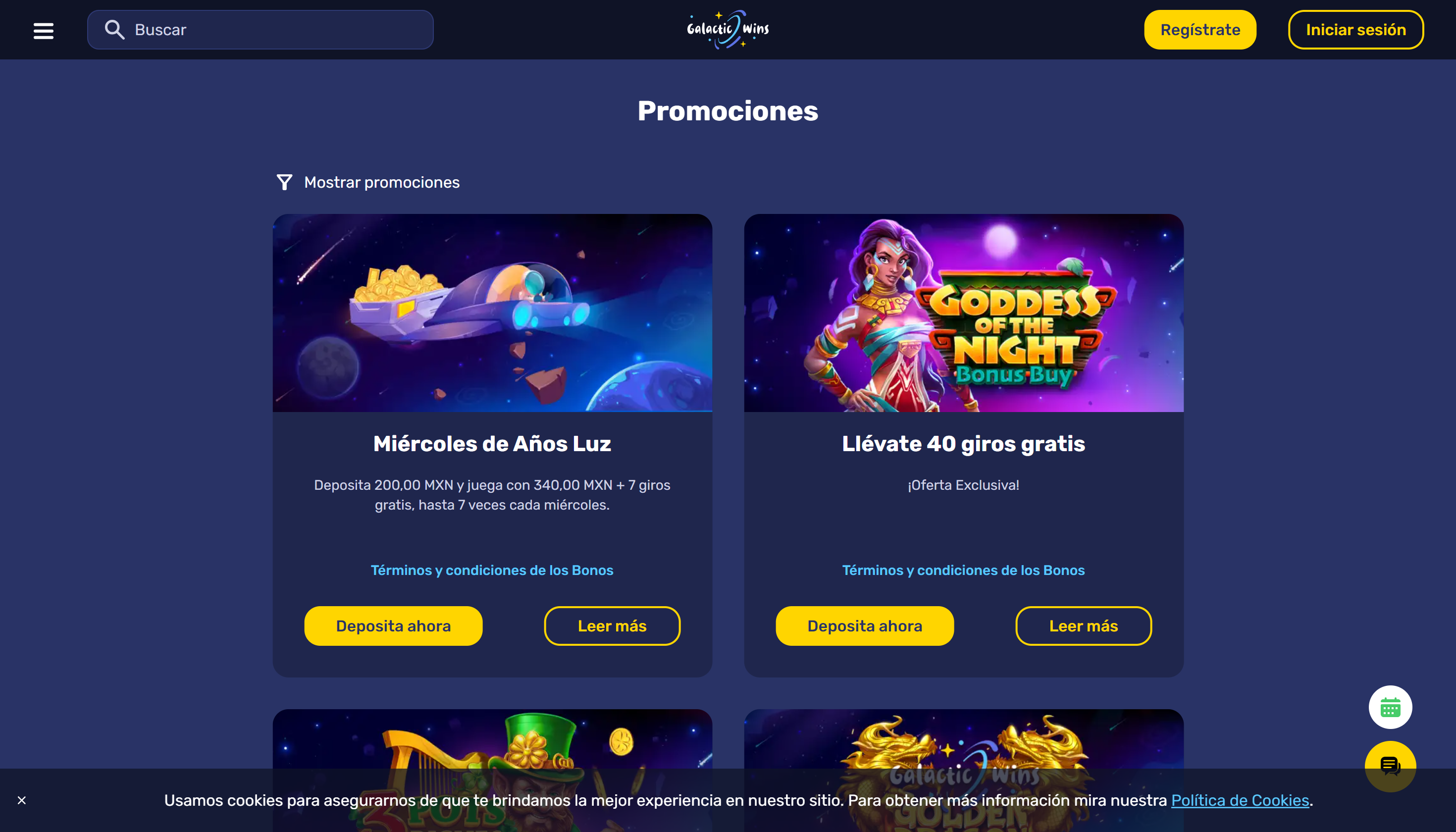Screen dimensions: 1456x832
Task: Open bonus terms link under 40 giros promo
Action: 963,570
